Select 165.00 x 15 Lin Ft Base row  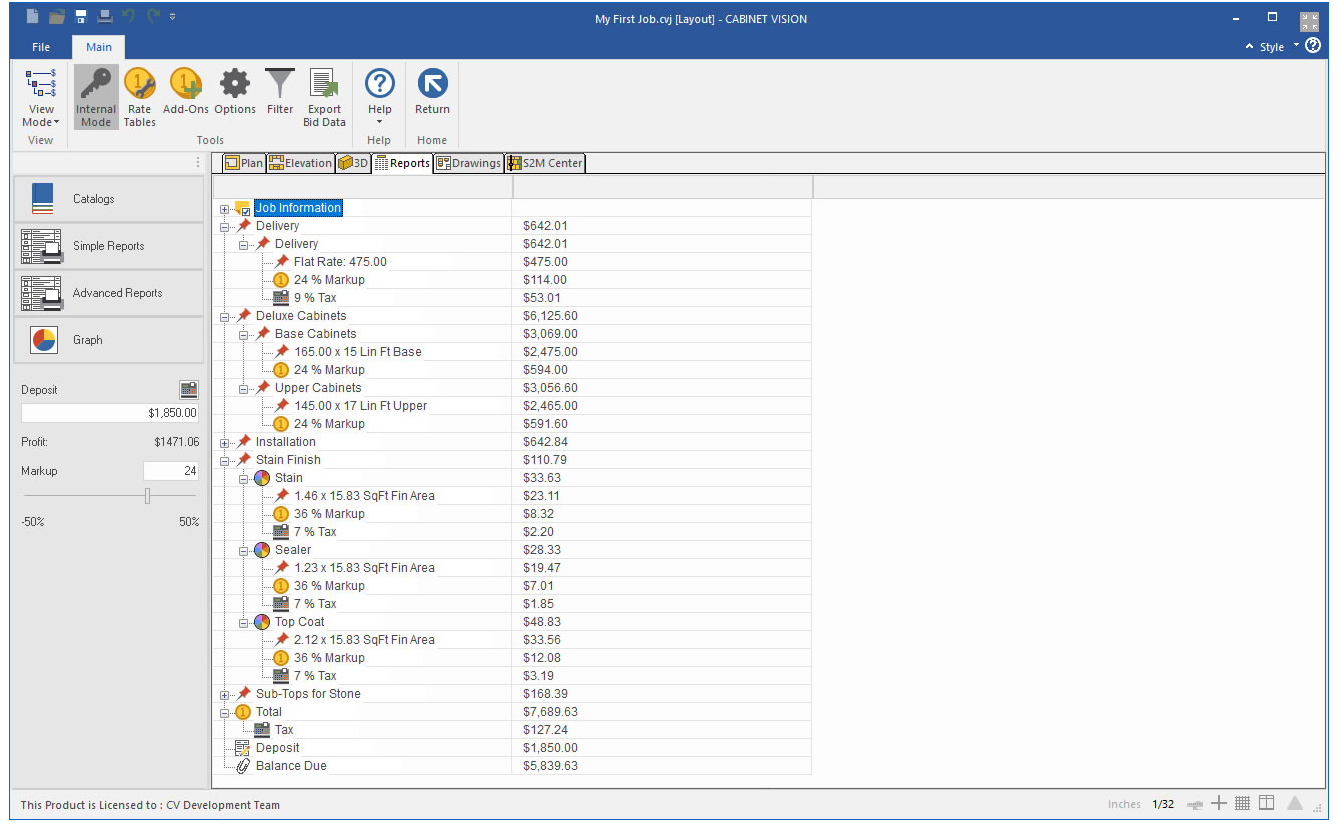[358, 352]
